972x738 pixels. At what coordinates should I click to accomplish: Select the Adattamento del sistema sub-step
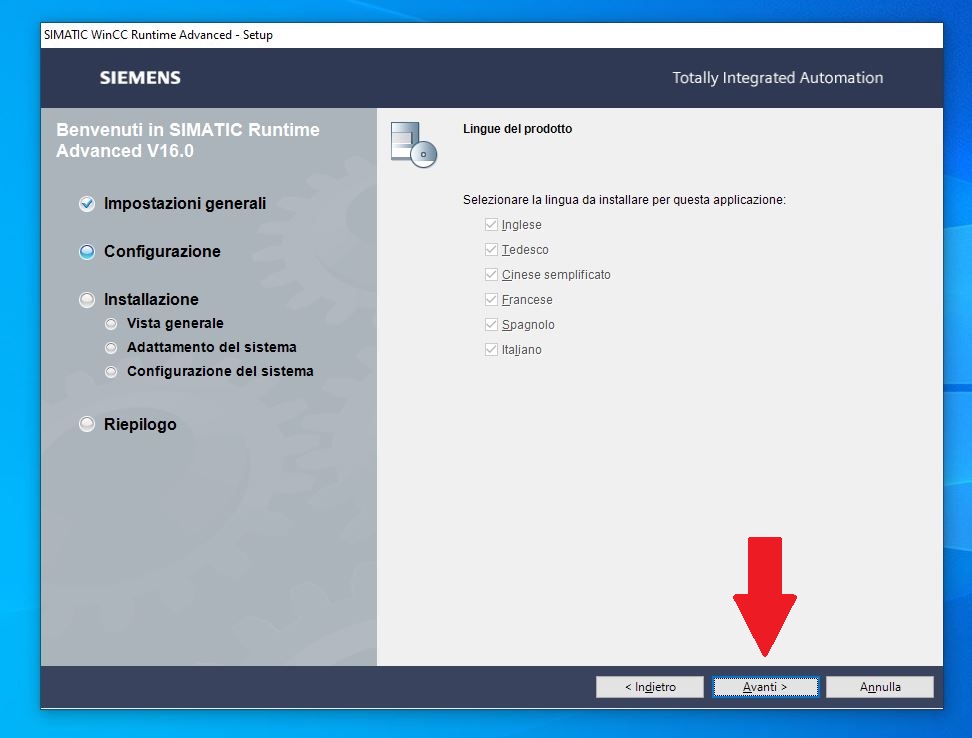(x=211, y=347)
